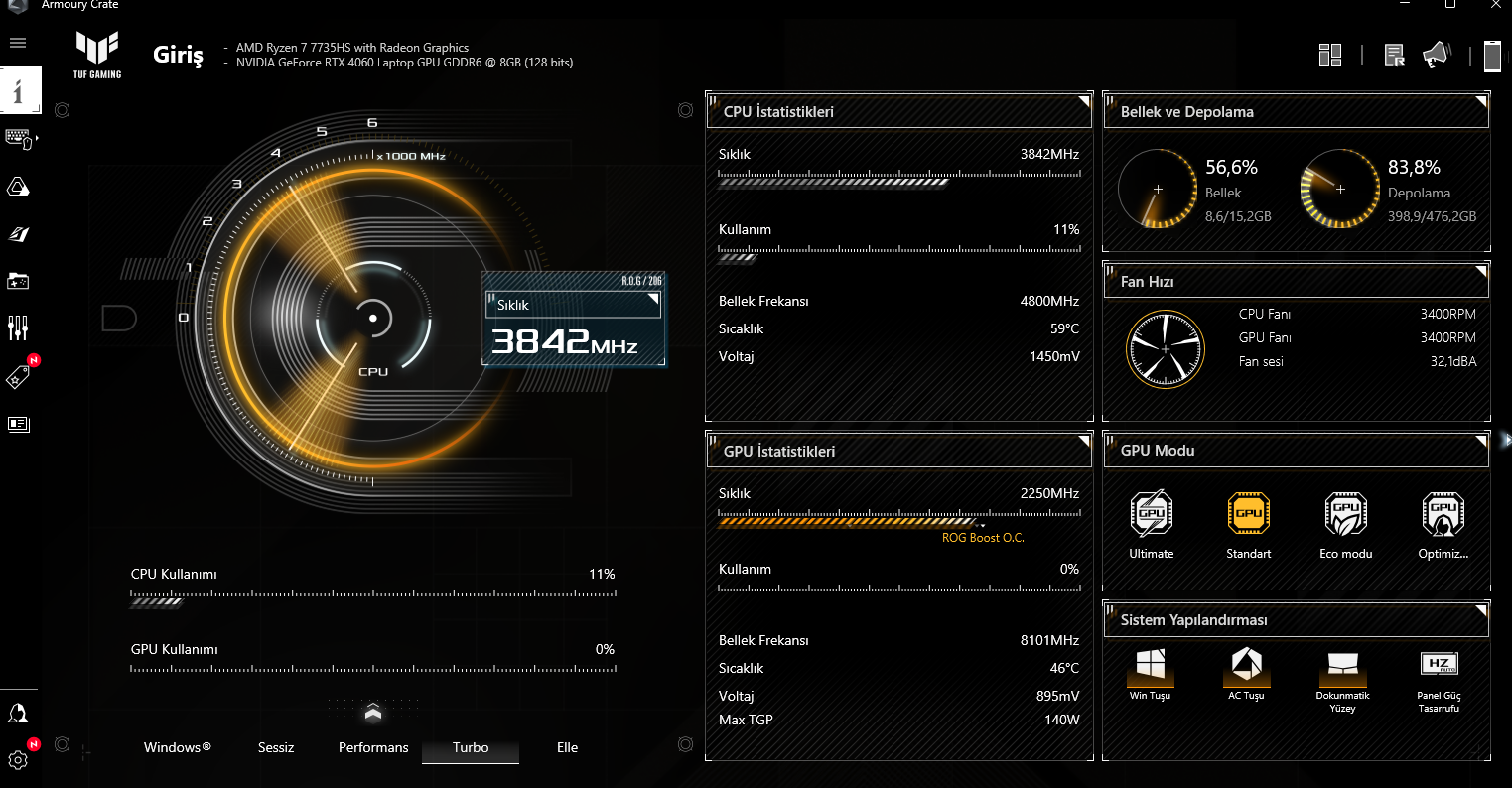Expand the GPU İstatistikleri panel corner arrow
The width and height of the screenshot is (1512, 788).
tap(1083, 440)
